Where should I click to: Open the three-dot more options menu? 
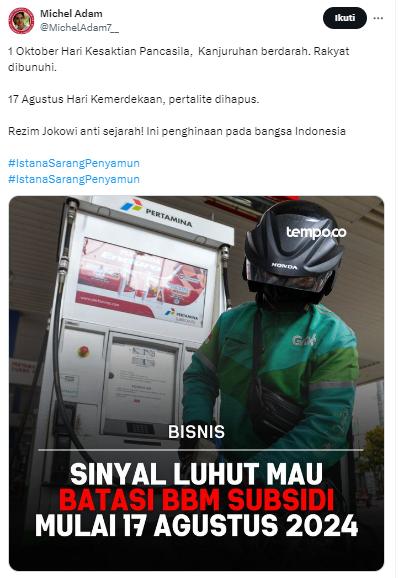tap(378, 18)
